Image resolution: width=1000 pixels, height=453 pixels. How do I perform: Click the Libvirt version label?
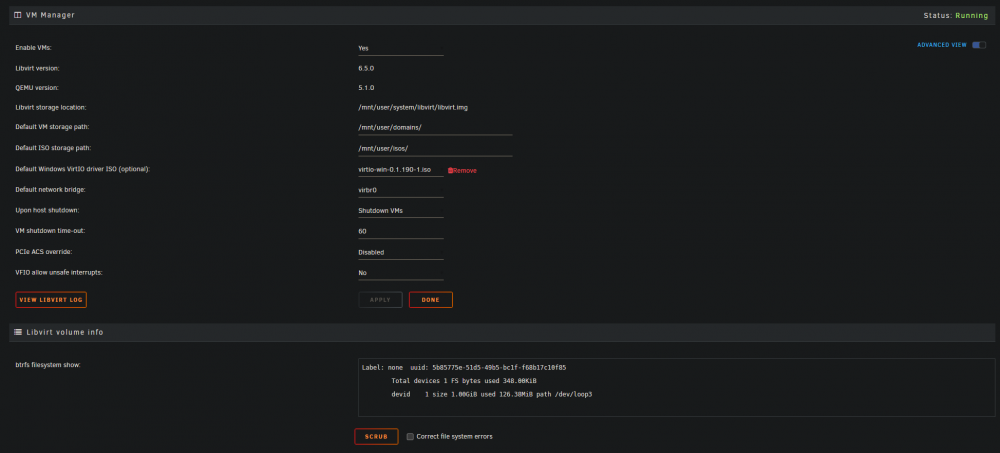pyautogui.click(x=37, y=68)
